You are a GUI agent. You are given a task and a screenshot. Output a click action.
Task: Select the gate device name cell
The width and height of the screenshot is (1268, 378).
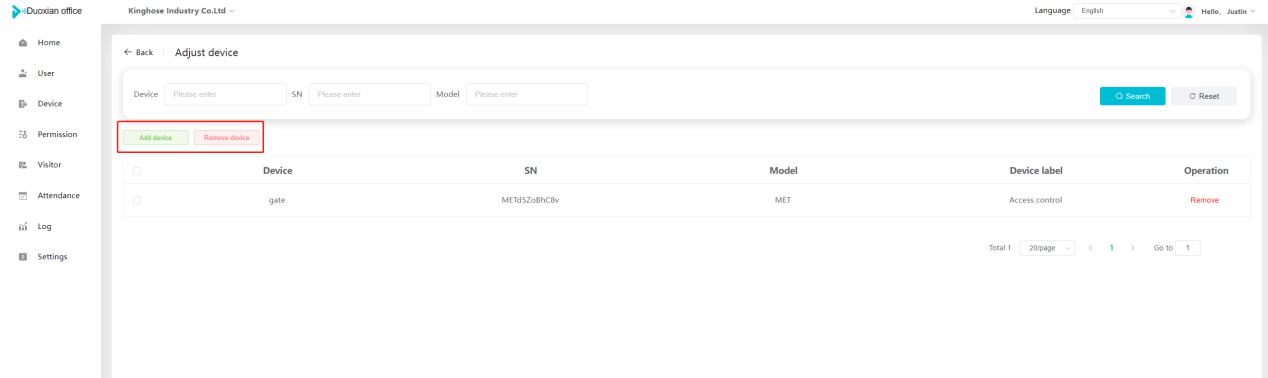coord(277,200)
